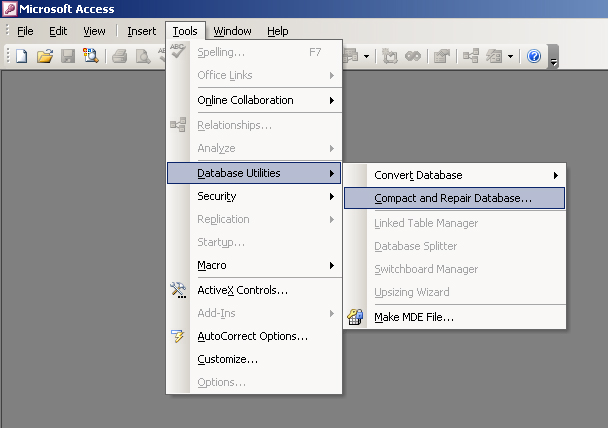Screen dimensions: 608x428
Task: Click the Open folder toolbar icon
Action: (45, 56)
